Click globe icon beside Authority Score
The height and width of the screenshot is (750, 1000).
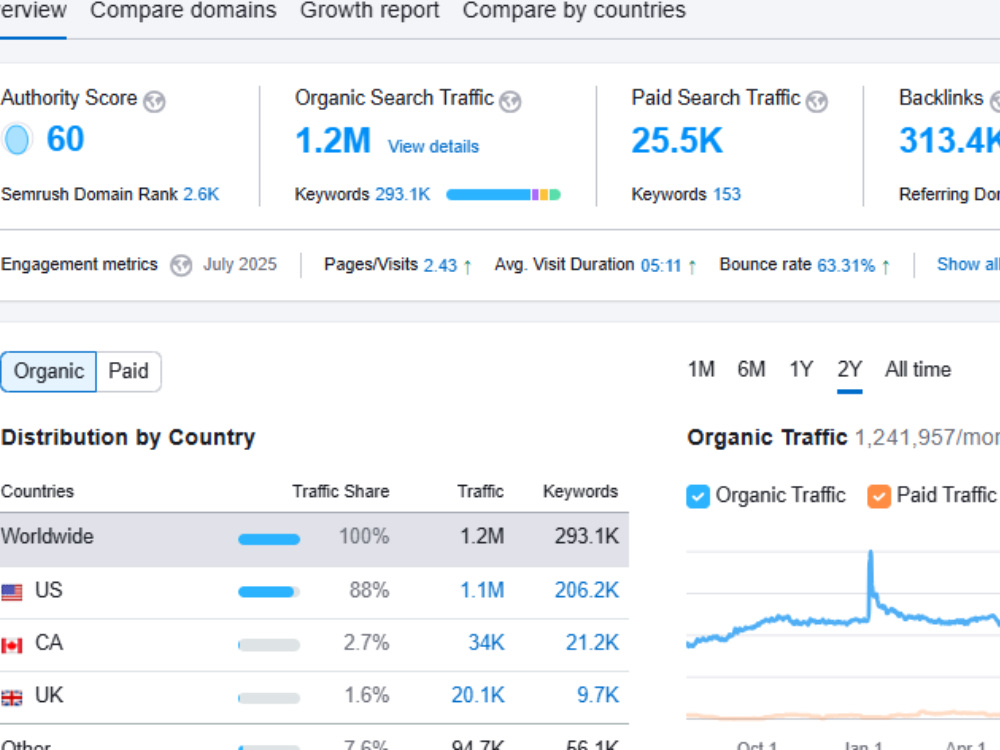pos(154,101)
